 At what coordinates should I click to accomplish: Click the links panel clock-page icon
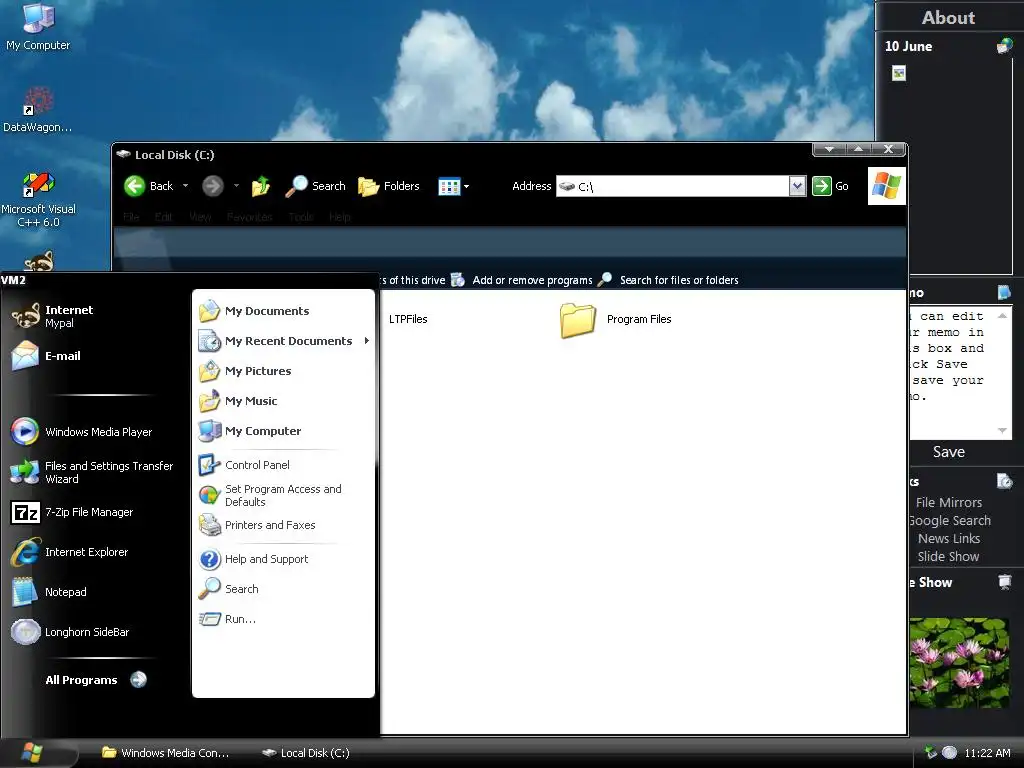coord(1004,481)
